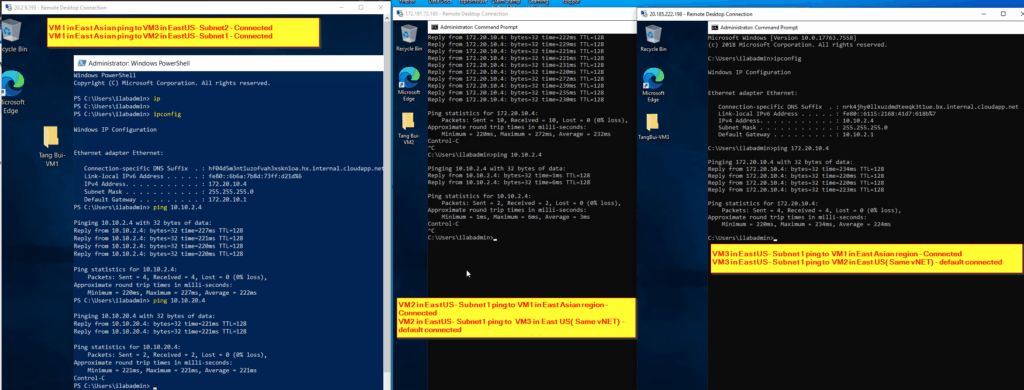The image size is (1024, 390).
Task: Click the 'ping 10.10.20.4' command in PowerShell
Action: 179,300
